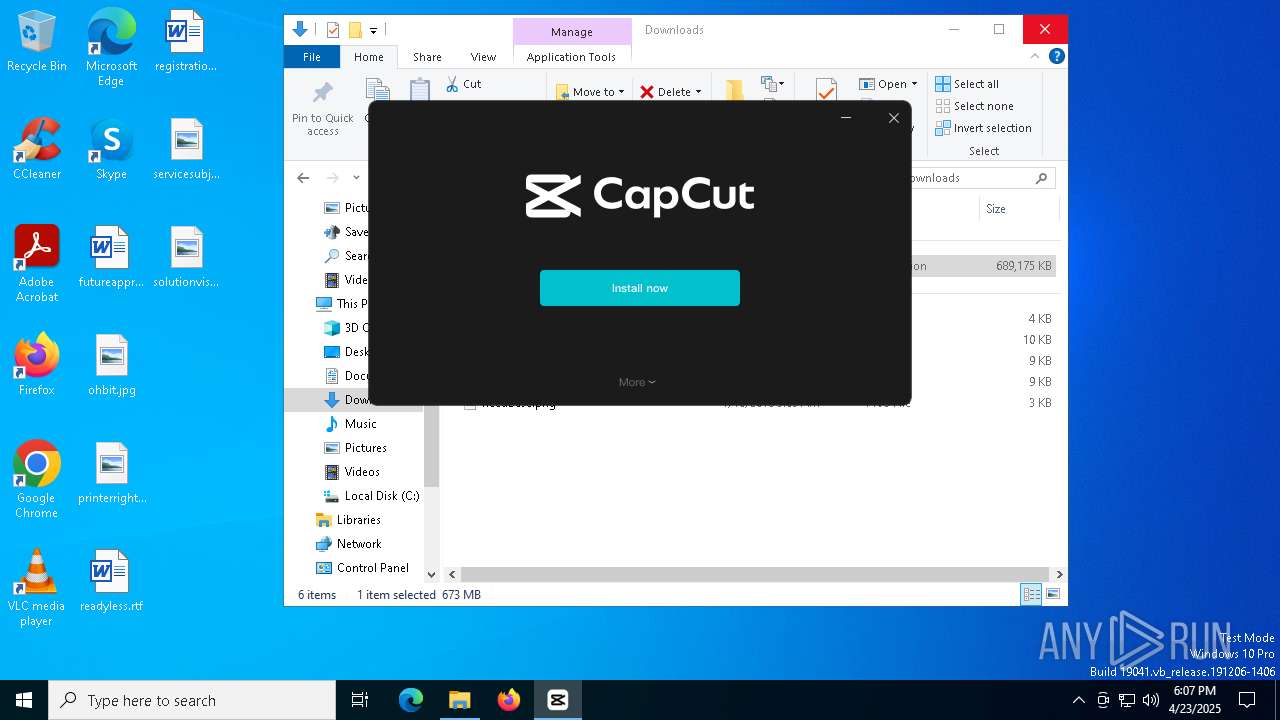This screenshot has width=1280, height=720.
Task: Select the readyless.rtf desktop file
Action: [x=111, y=581]
